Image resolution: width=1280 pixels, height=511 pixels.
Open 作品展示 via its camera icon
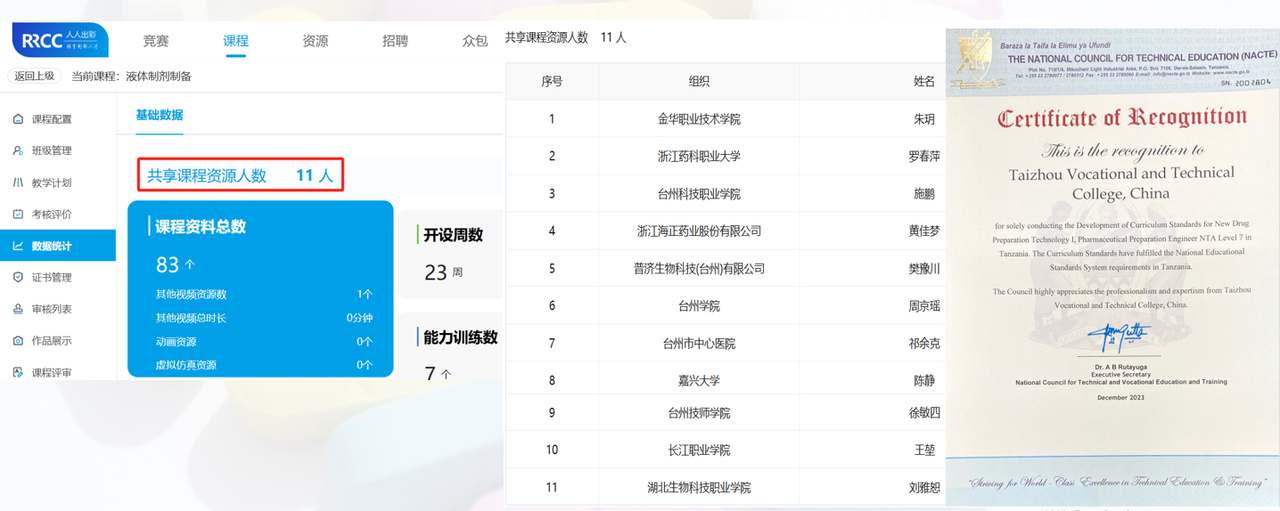(18, 341)
